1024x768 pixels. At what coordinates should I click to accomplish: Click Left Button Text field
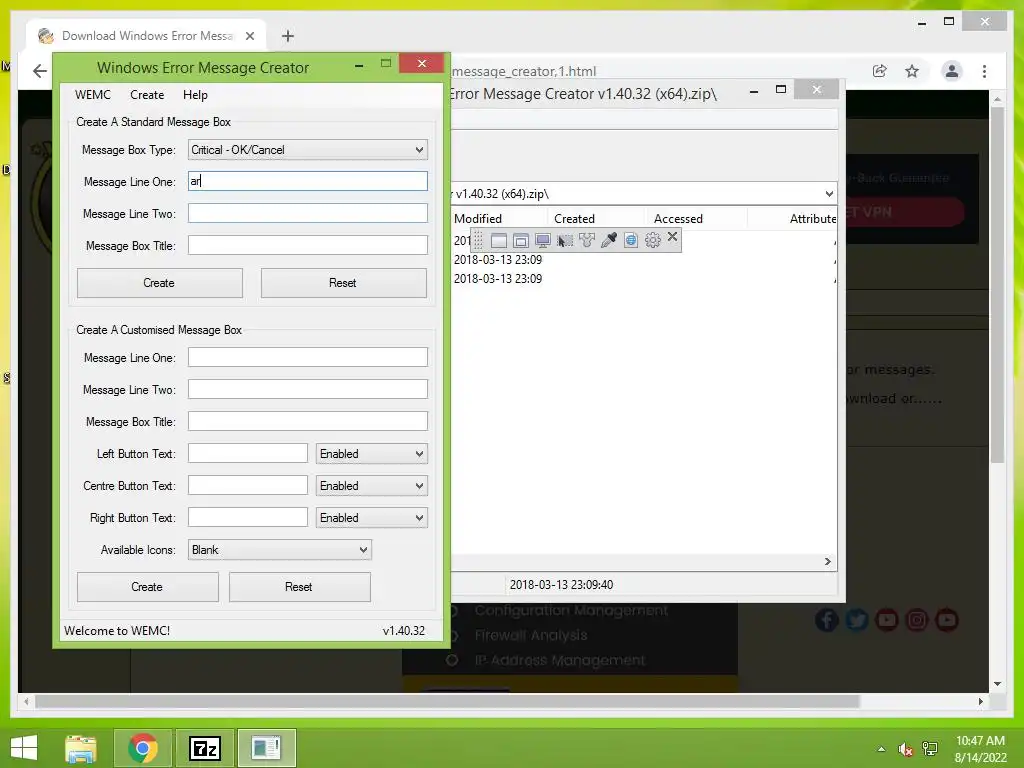(x=248, y=453)
